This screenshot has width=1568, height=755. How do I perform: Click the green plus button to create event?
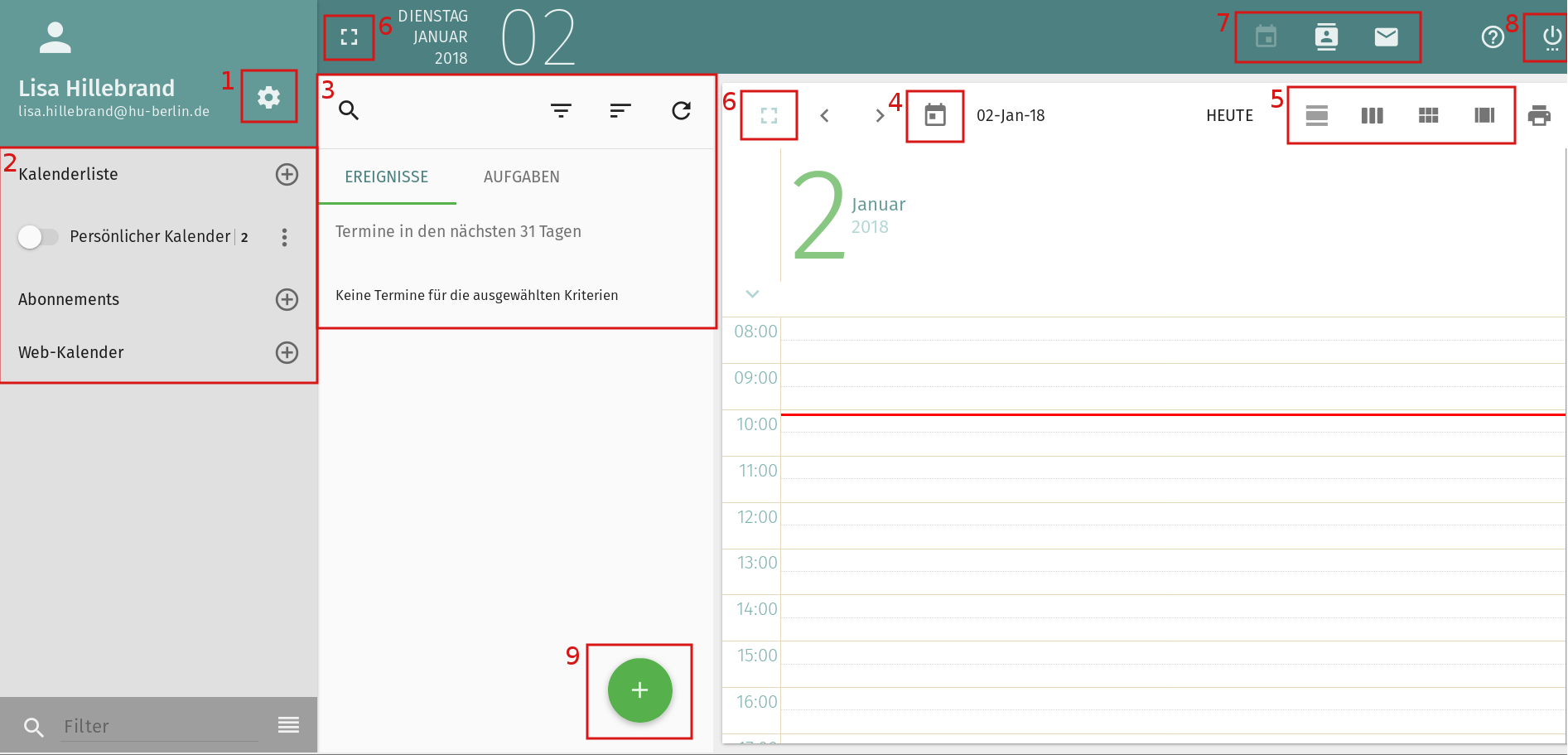(x=639, y=690)
